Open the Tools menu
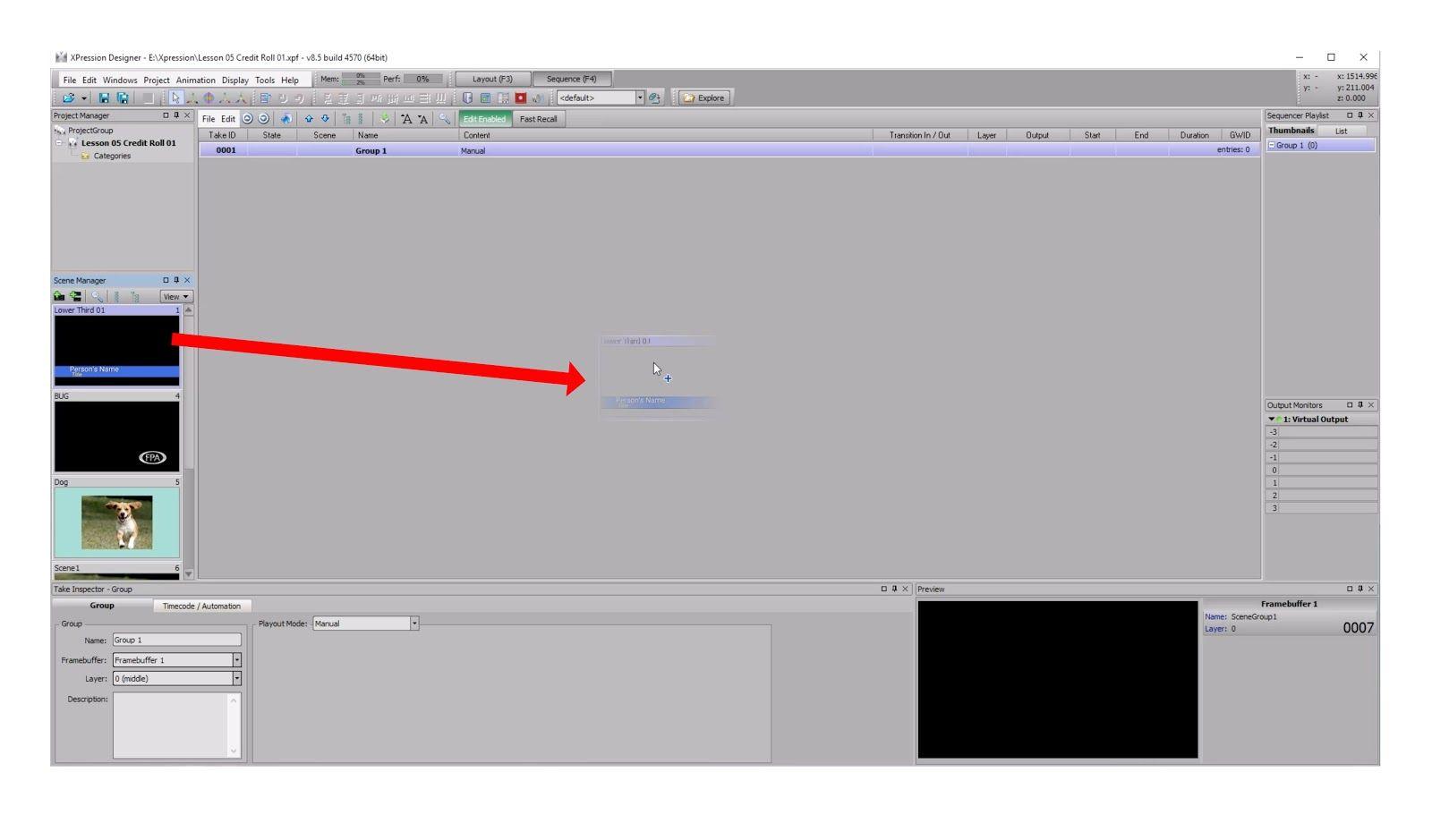1432x840 pixels. [265, 81]
